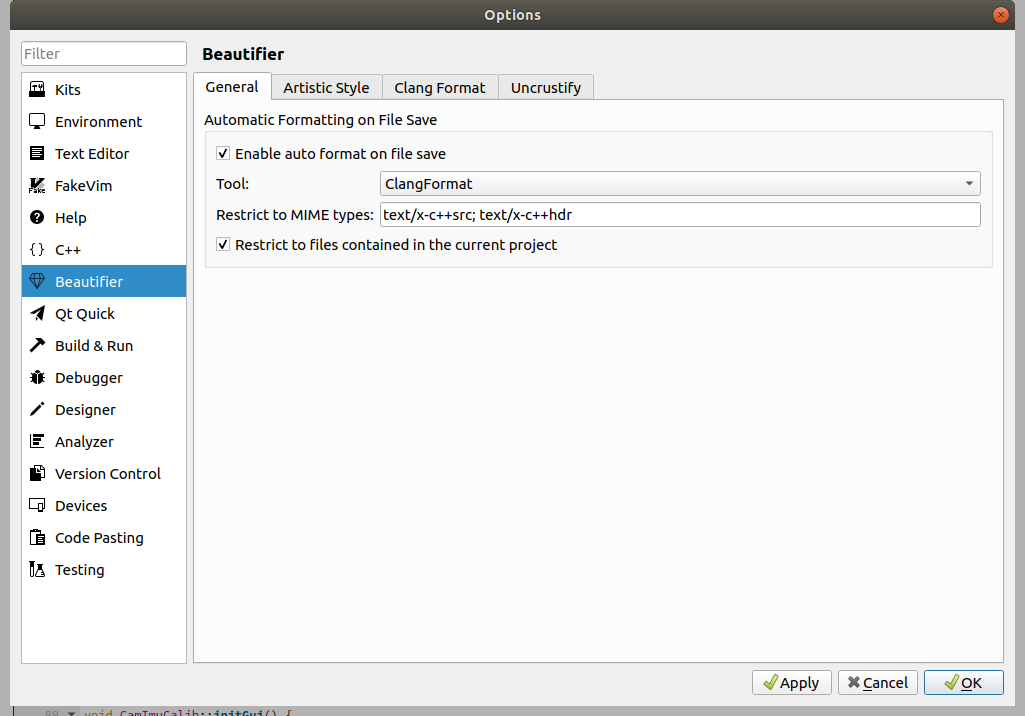Screen dimensions: 1025x716
Task: Select the Analyzer sidebar icon
Action: pos(36,441)
